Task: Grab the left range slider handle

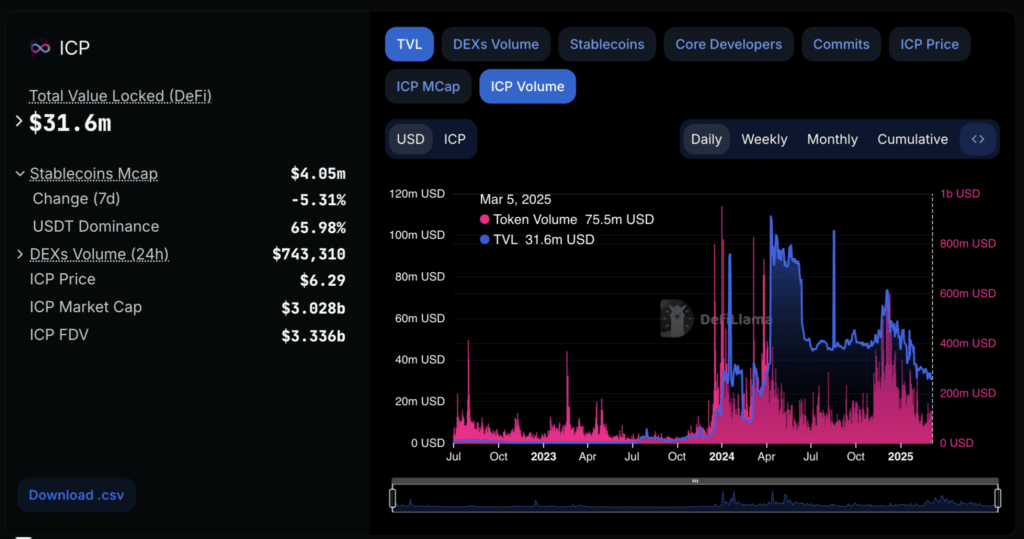Action: pyautogui.click(x=392, y=498)
